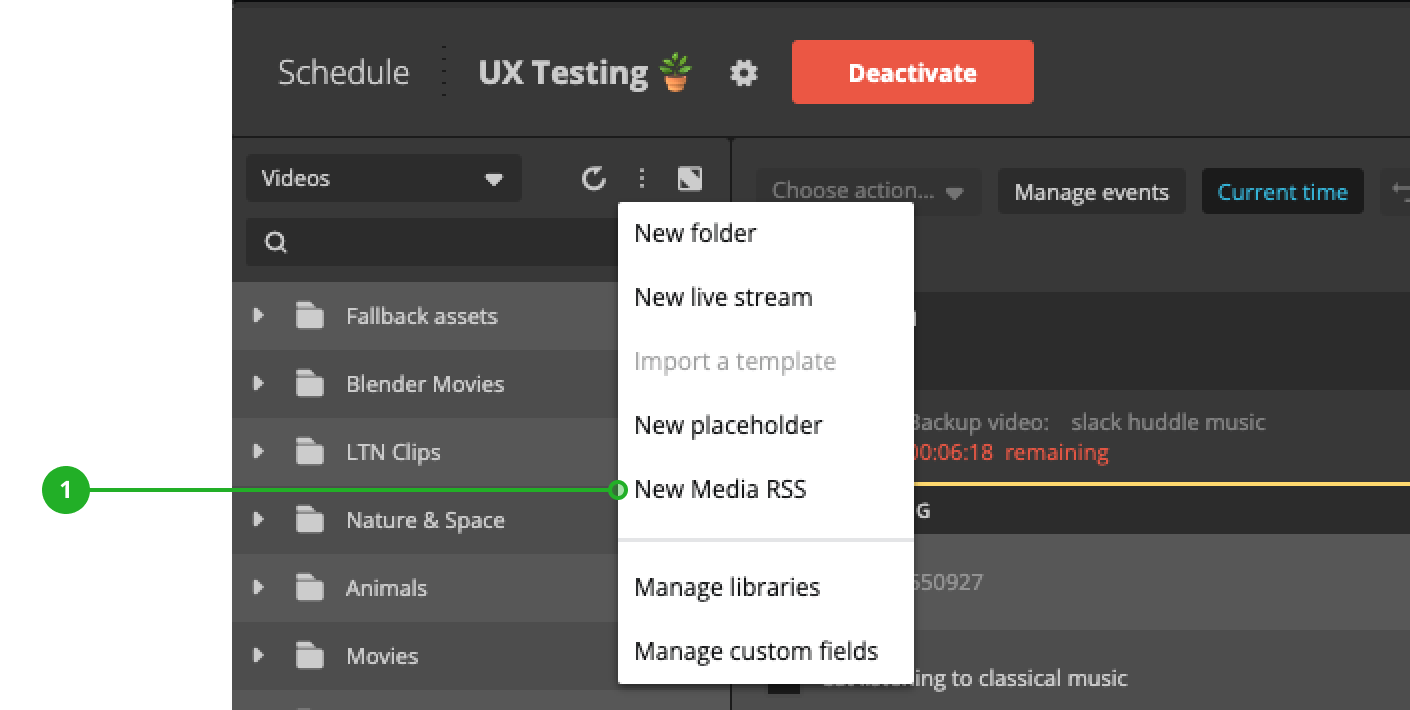Click the Fallback assets folder icon
The width and height of the screenshot is (1410, 710).
coord(310,316)
